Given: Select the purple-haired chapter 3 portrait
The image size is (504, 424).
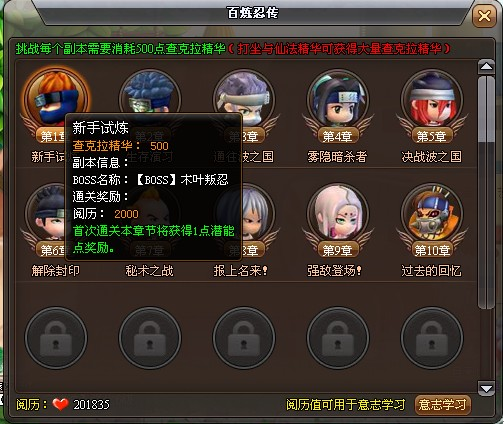Looking at the screenshot, I should tap(244, 92).
